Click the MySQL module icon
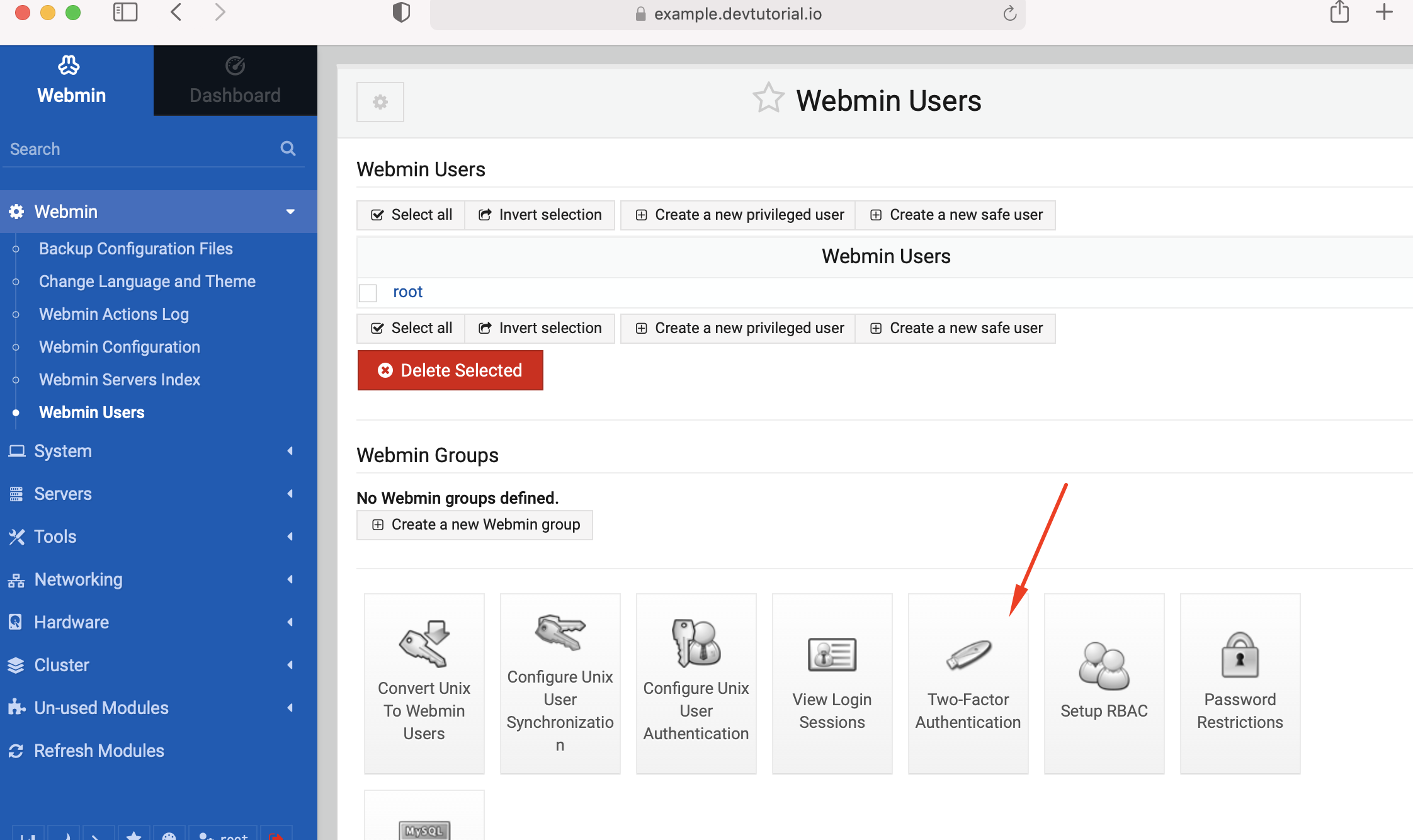 click(x=424, y=830)
